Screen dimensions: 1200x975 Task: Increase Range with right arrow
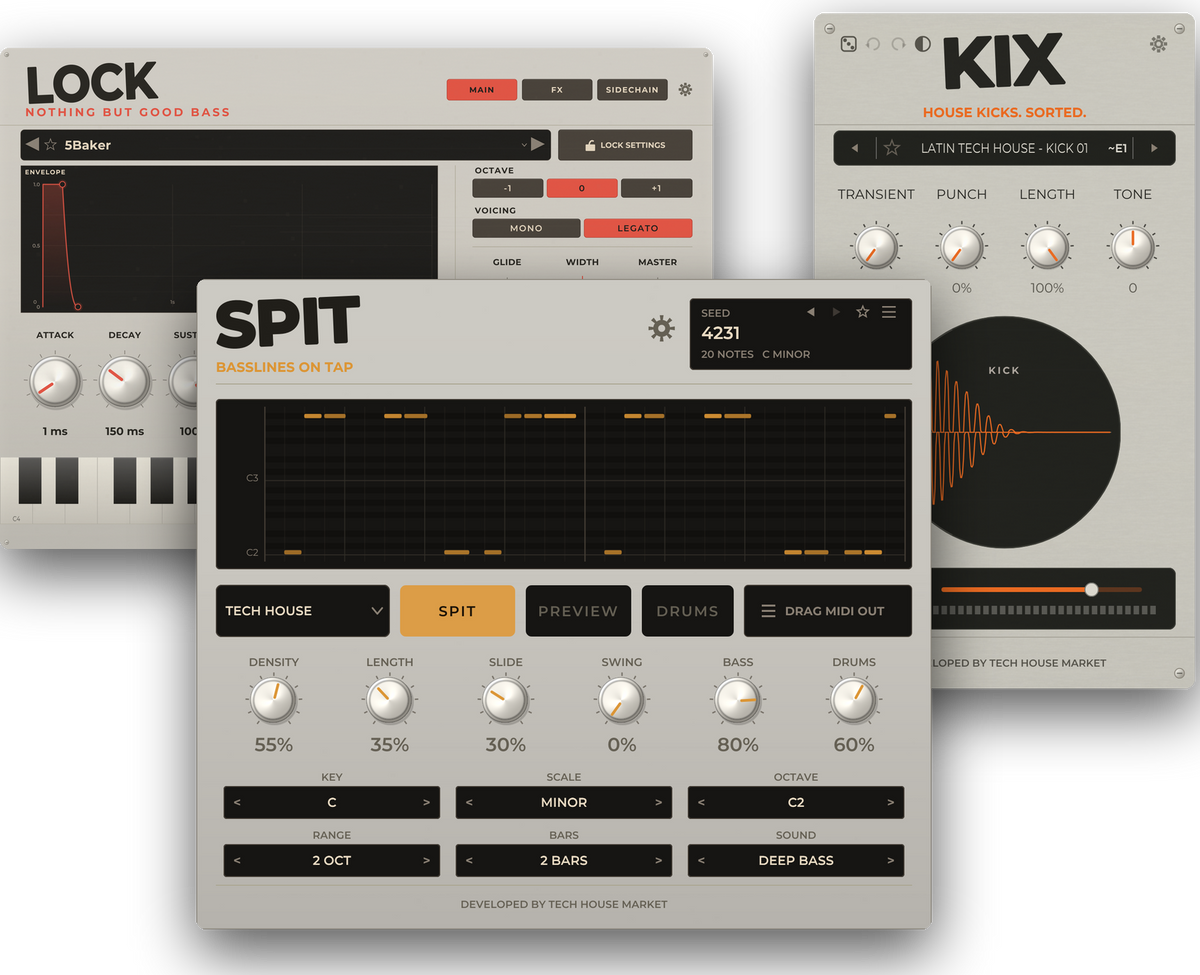(426, 860)
